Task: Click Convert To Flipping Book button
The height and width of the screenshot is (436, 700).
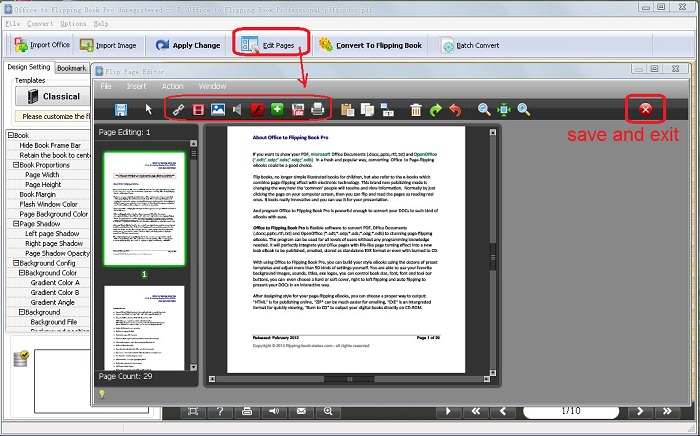Action: tap(370, 45)
